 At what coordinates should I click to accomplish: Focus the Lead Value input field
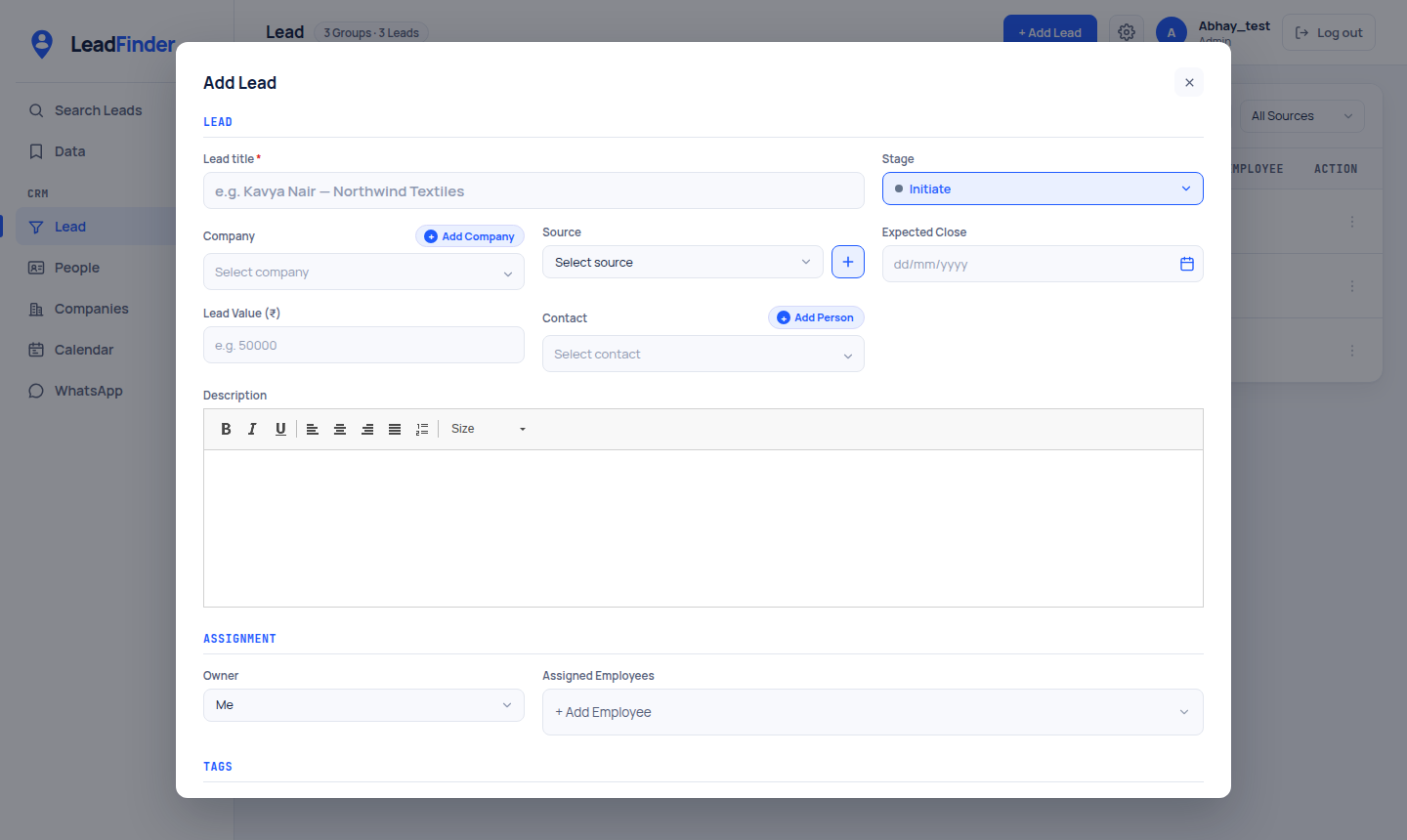363,345
